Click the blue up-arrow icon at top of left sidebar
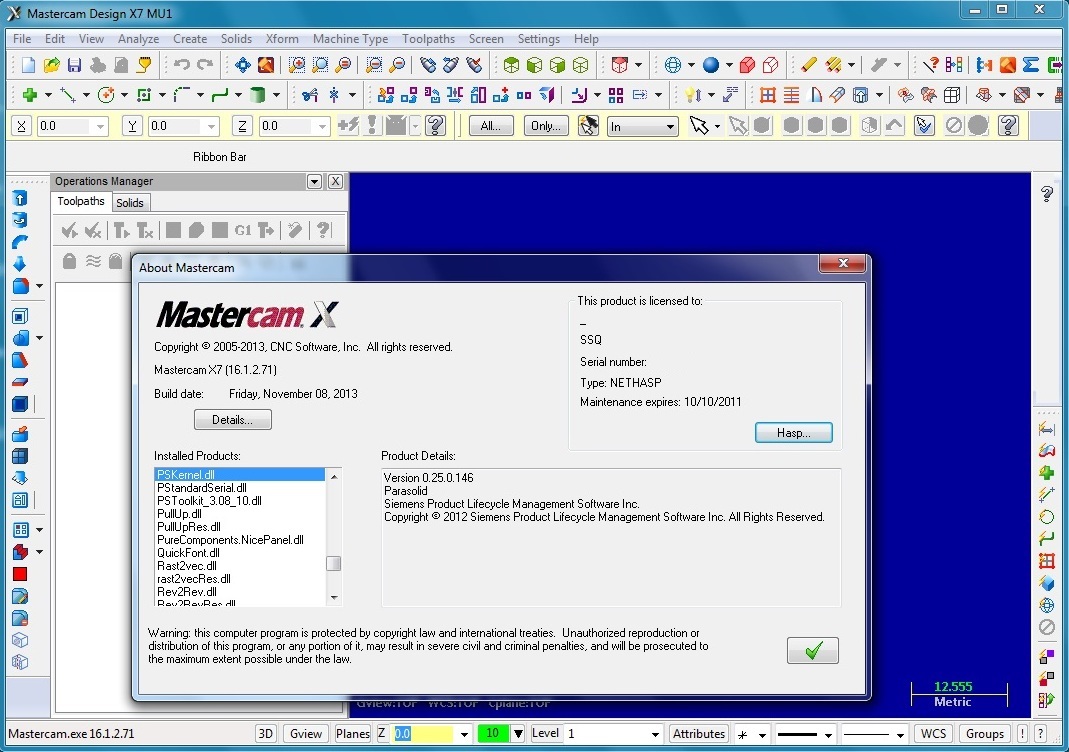This screenshot has height=752, width=1069. coord(20,198)
